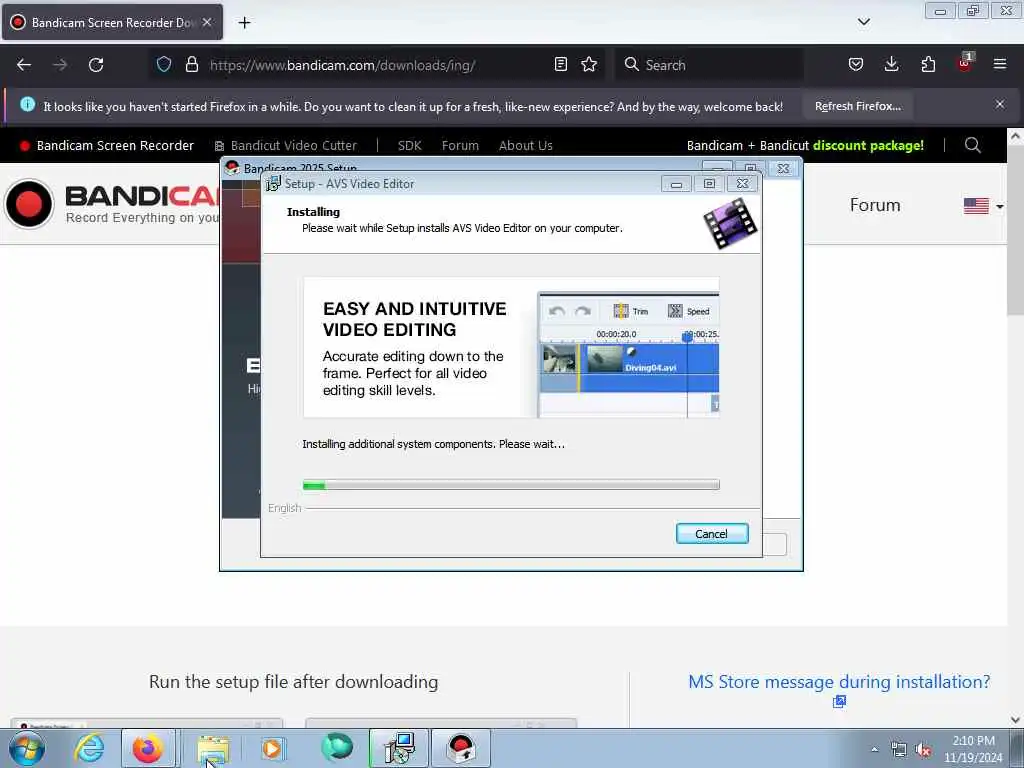
Task: Open the Extensions puzzle icon
Action: [928, 64]
